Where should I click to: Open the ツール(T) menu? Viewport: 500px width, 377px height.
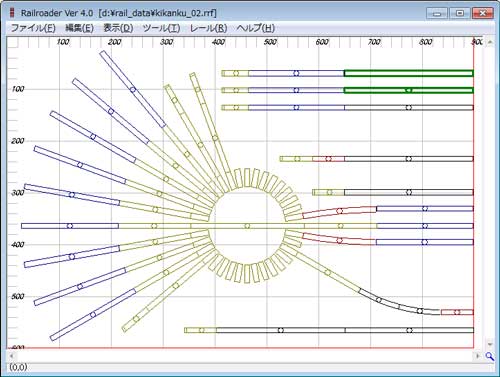coord(161,28)
